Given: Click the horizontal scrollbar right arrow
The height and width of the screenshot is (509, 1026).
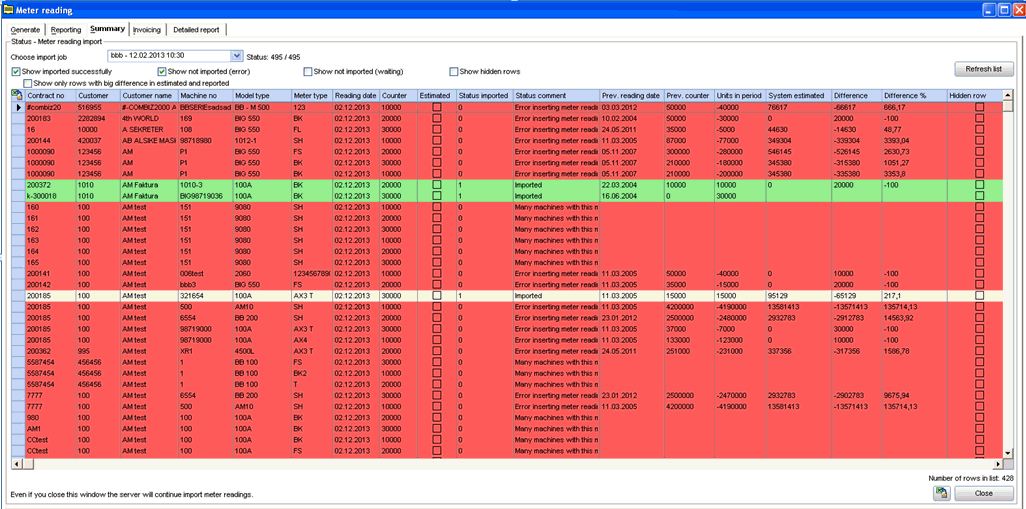Looking at the screenshot, I should 996,465.
